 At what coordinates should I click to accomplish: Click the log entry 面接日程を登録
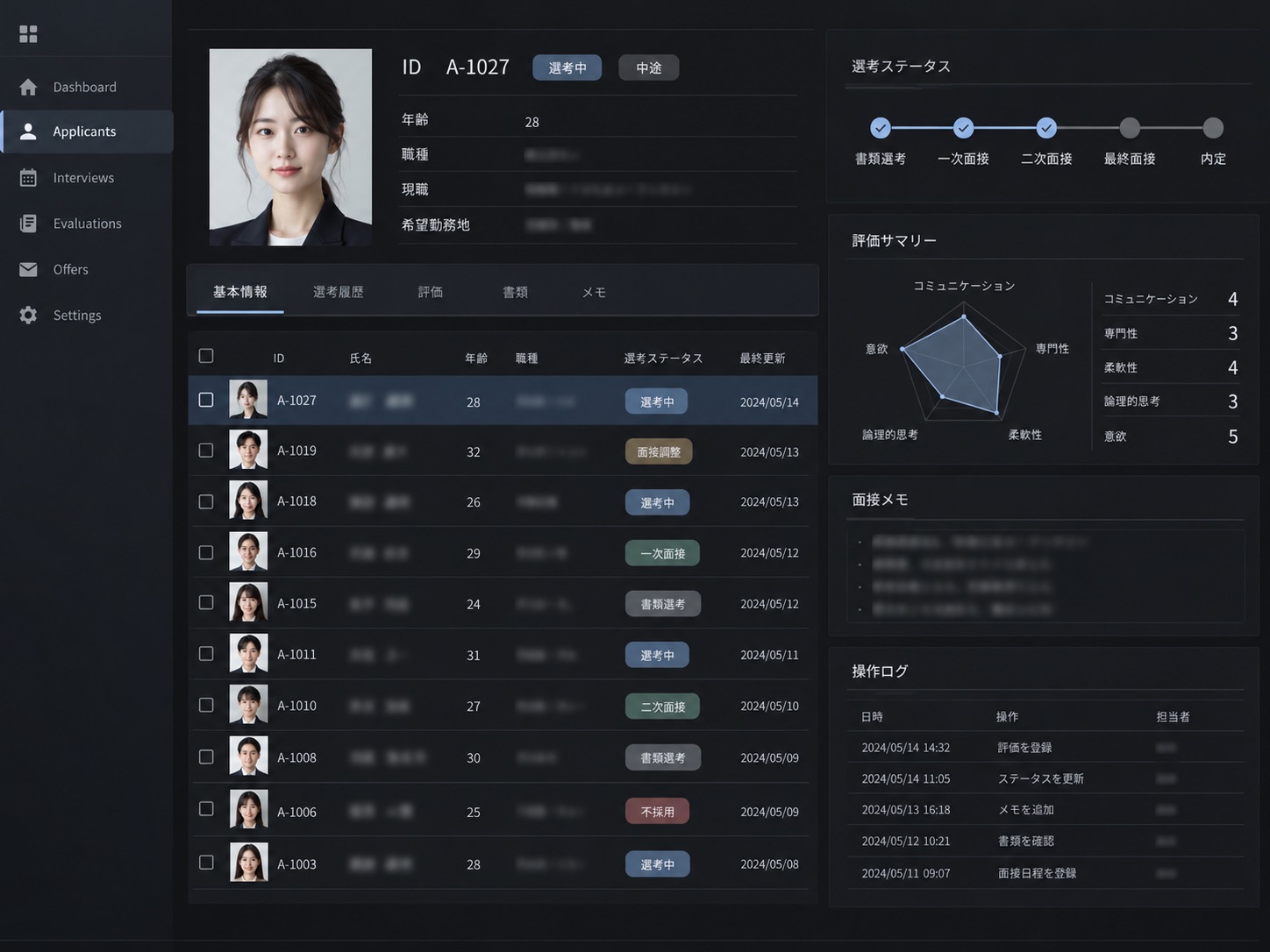[1038, 873]
